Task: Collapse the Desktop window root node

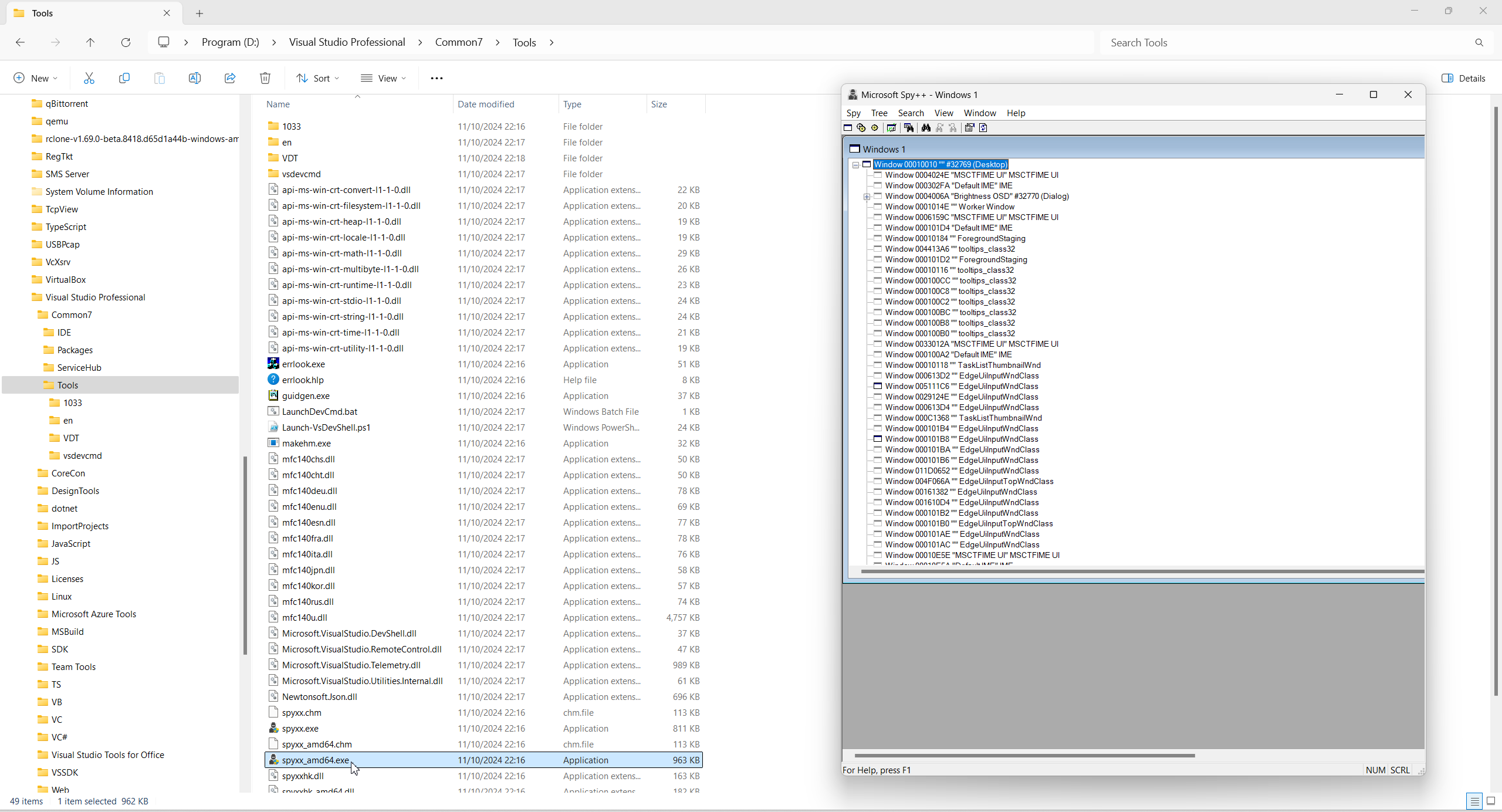Action: coord(856,165)
